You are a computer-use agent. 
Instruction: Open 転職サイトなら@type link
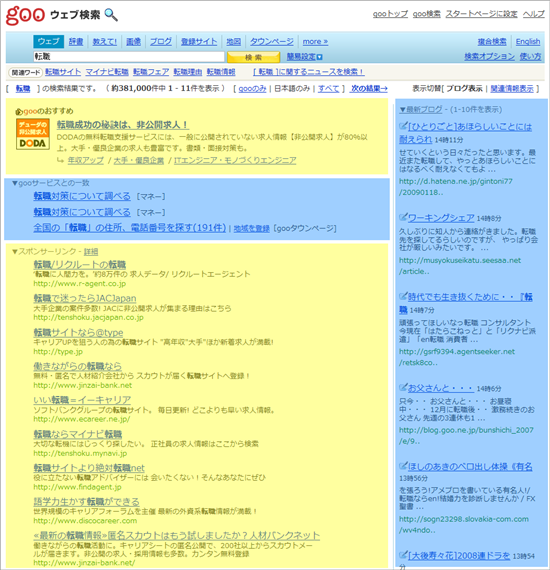(78, 333)
